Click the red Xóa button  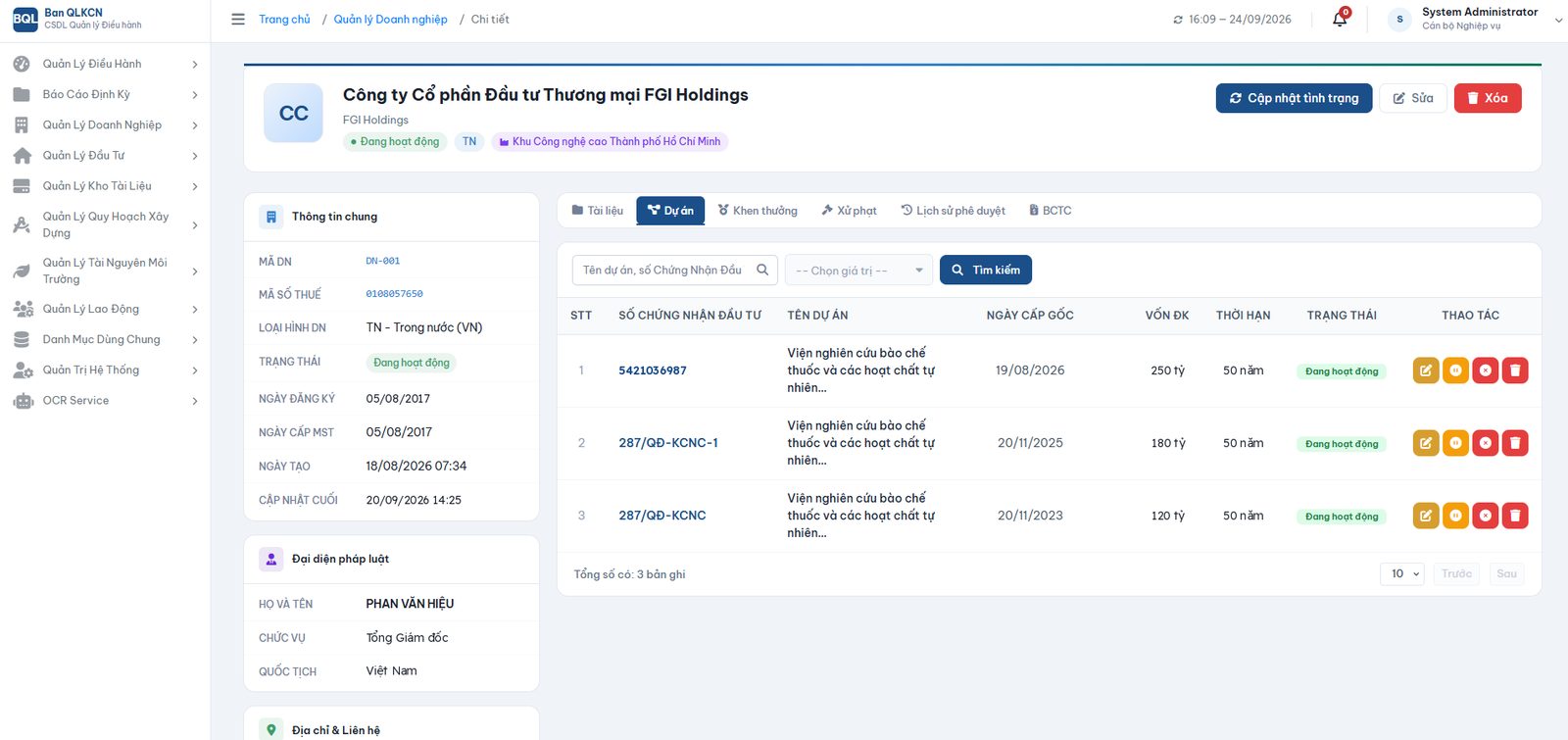pyautogui.click(x=1488, y=98)
